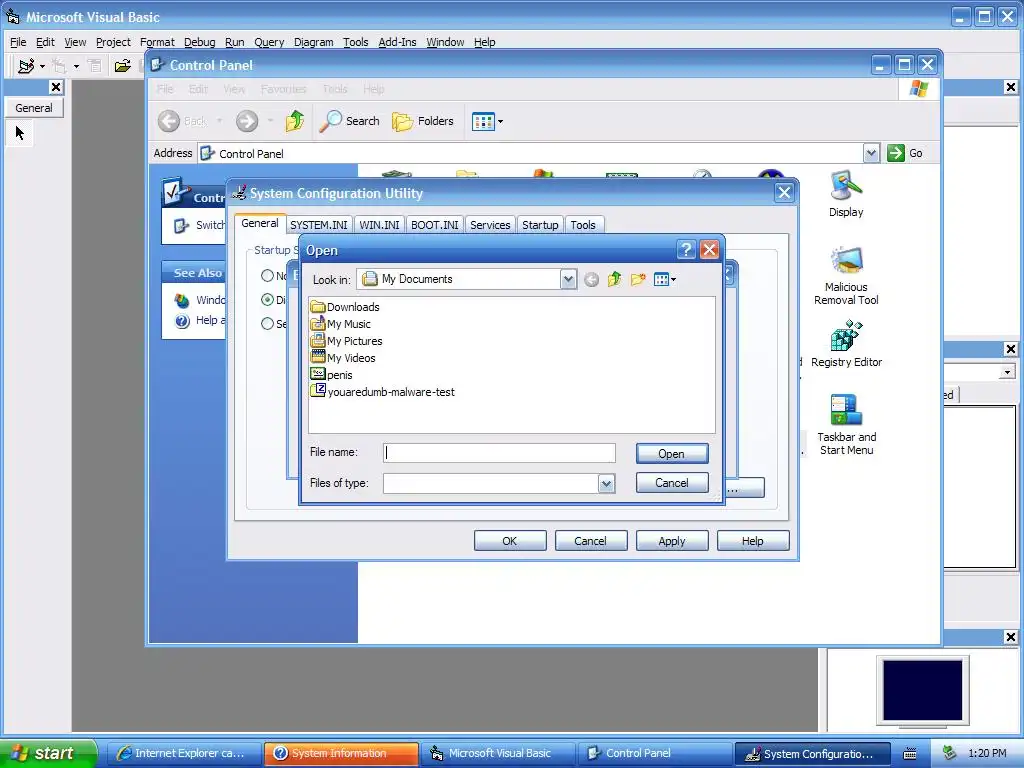Click the Windows Update icon under See Also

pyautogui.click(x=182, y=300)
